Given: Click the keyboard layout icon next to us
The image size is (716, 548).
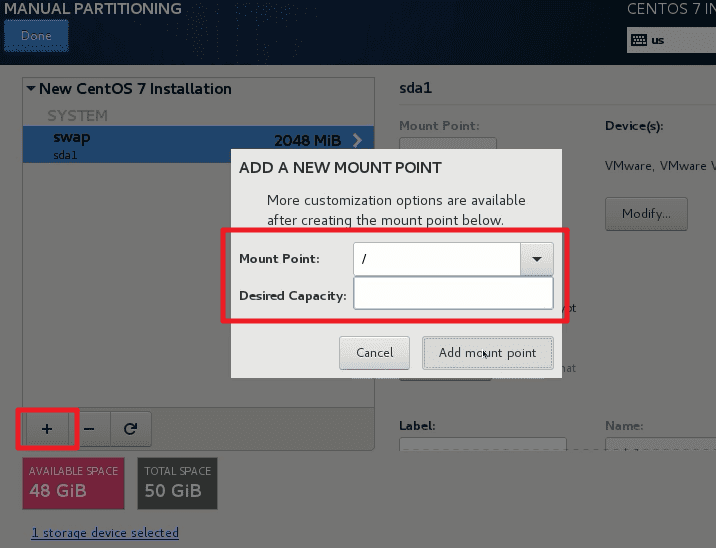Looking at the screenshot, I should click(x=639, y=40).
